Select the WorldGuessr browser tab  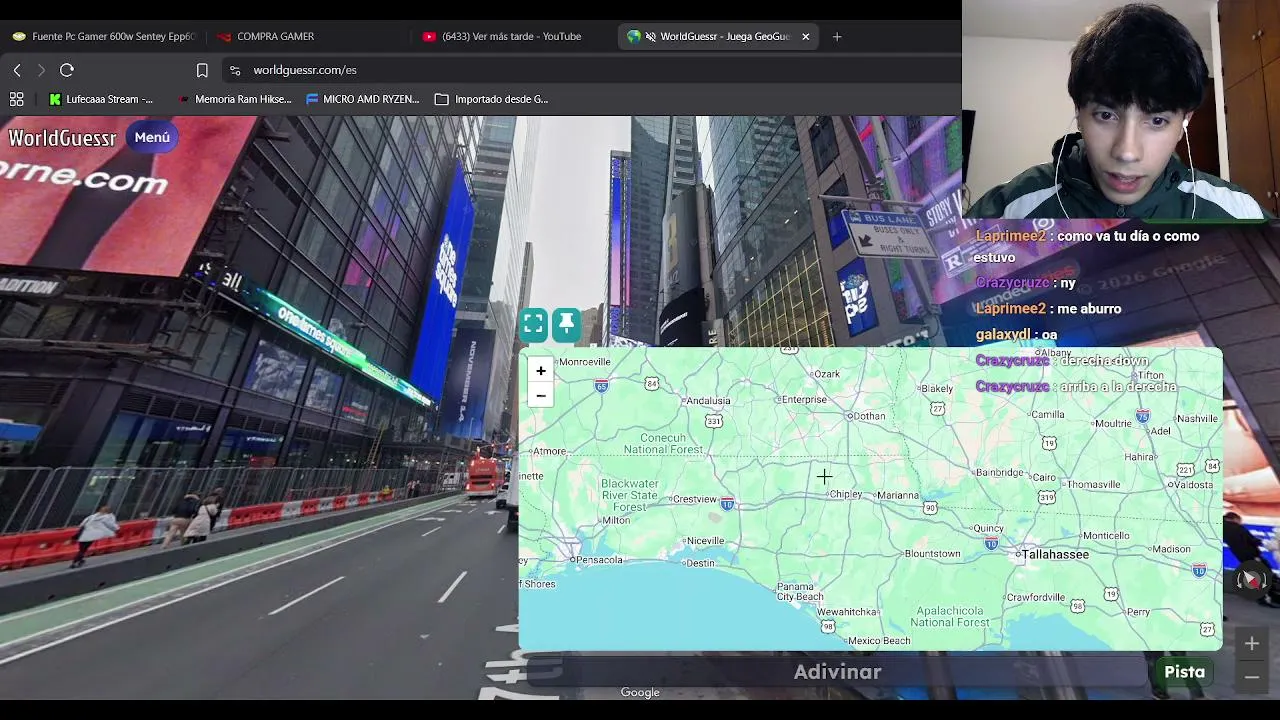tap(718, 36)
